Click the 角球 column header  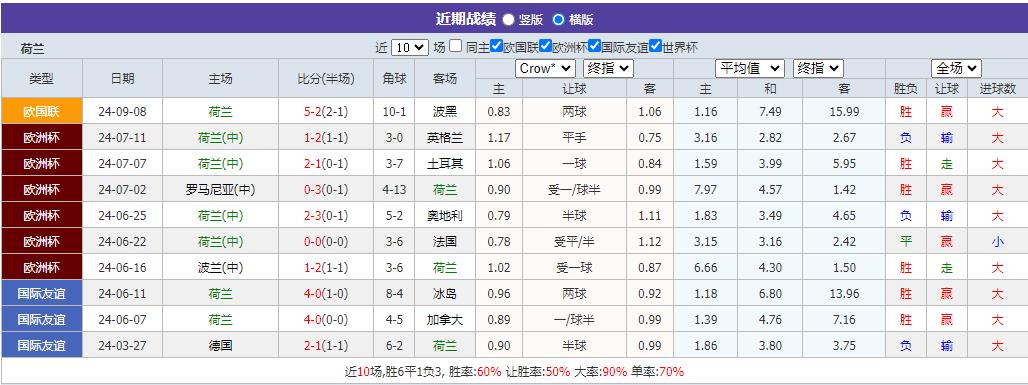[x=394, y=79]
